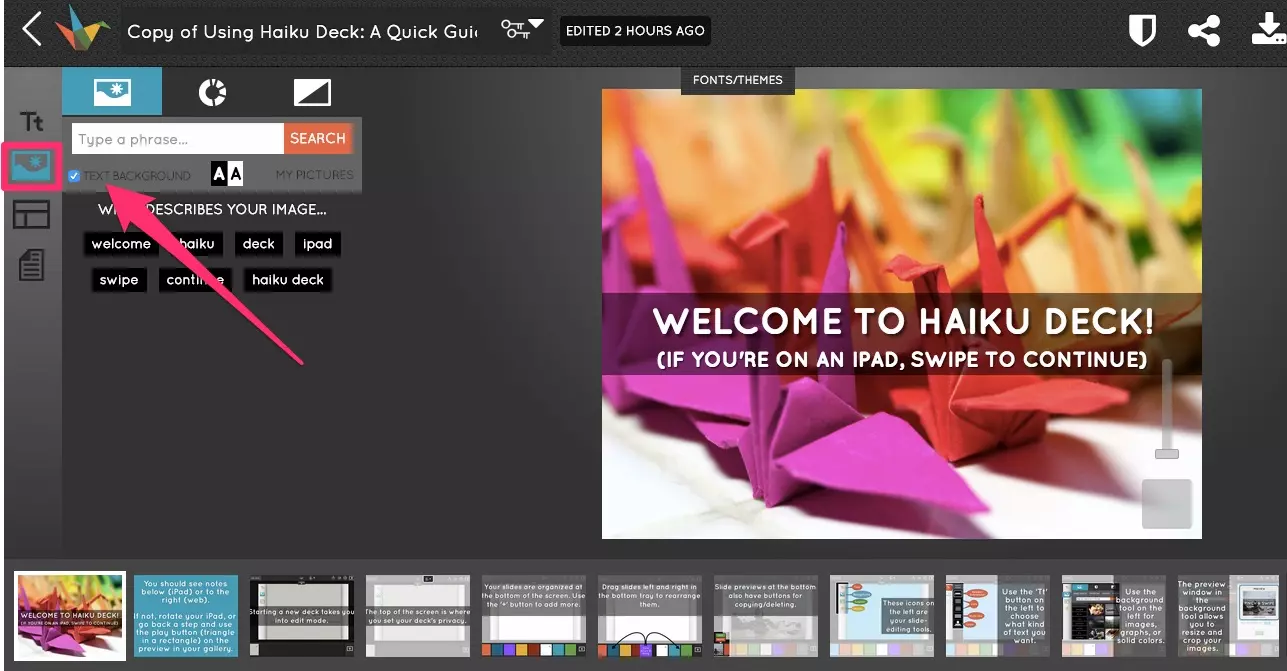
Task: Click the privacy shield icon
Action: click(x=1141, y=31)
